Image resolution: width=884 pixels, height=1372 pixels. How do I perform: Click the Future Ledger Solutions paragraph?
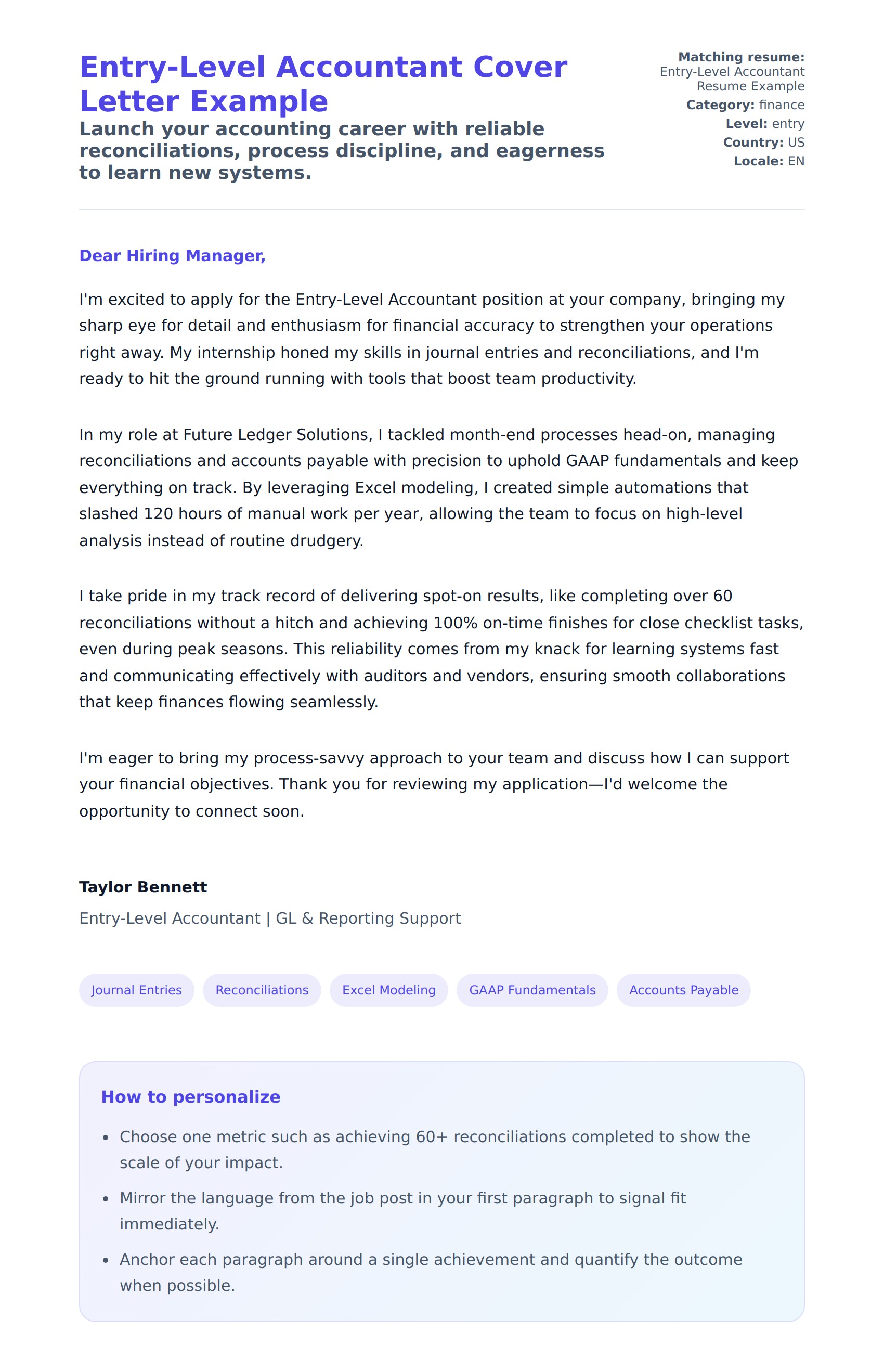[439, 487]
